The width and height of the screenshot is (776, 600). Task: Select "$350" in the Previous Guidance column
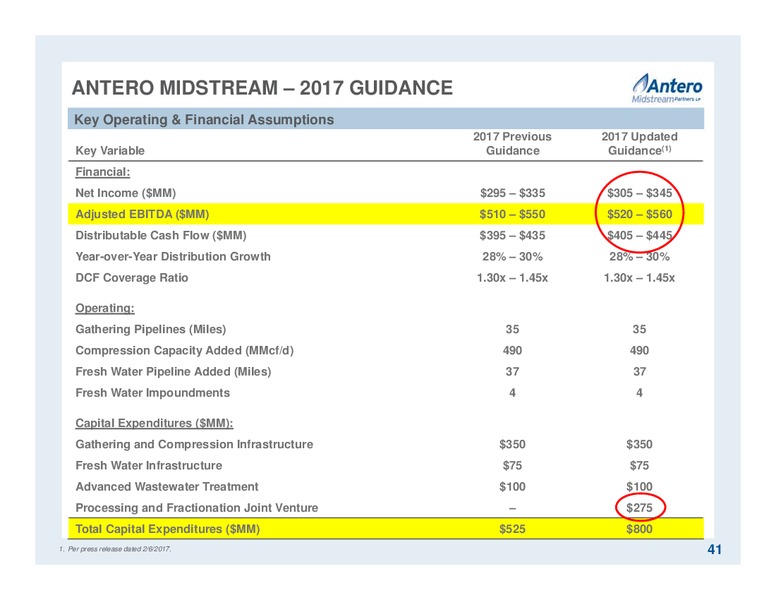pos(512,445)
